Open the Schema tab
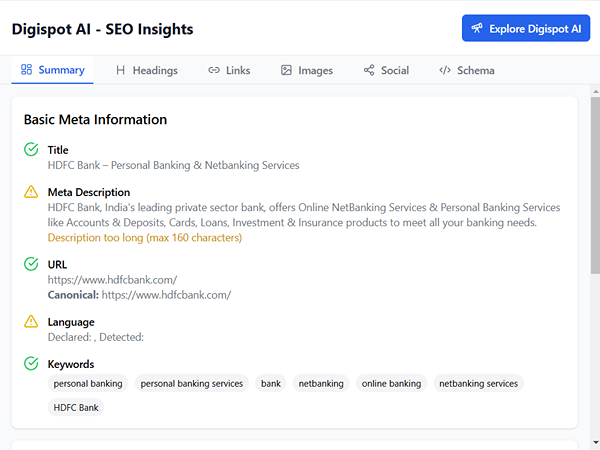 467,70
